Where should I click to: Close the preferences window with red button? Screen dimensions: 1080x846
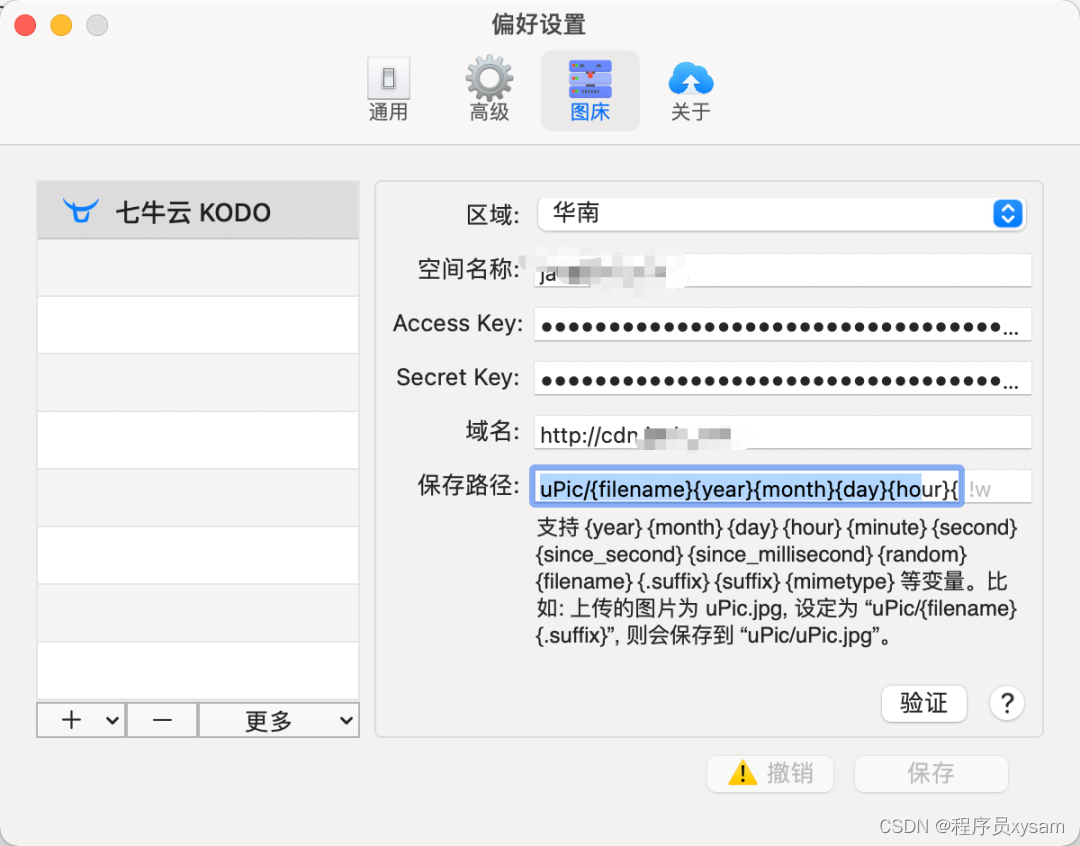(x=25, y=25)
